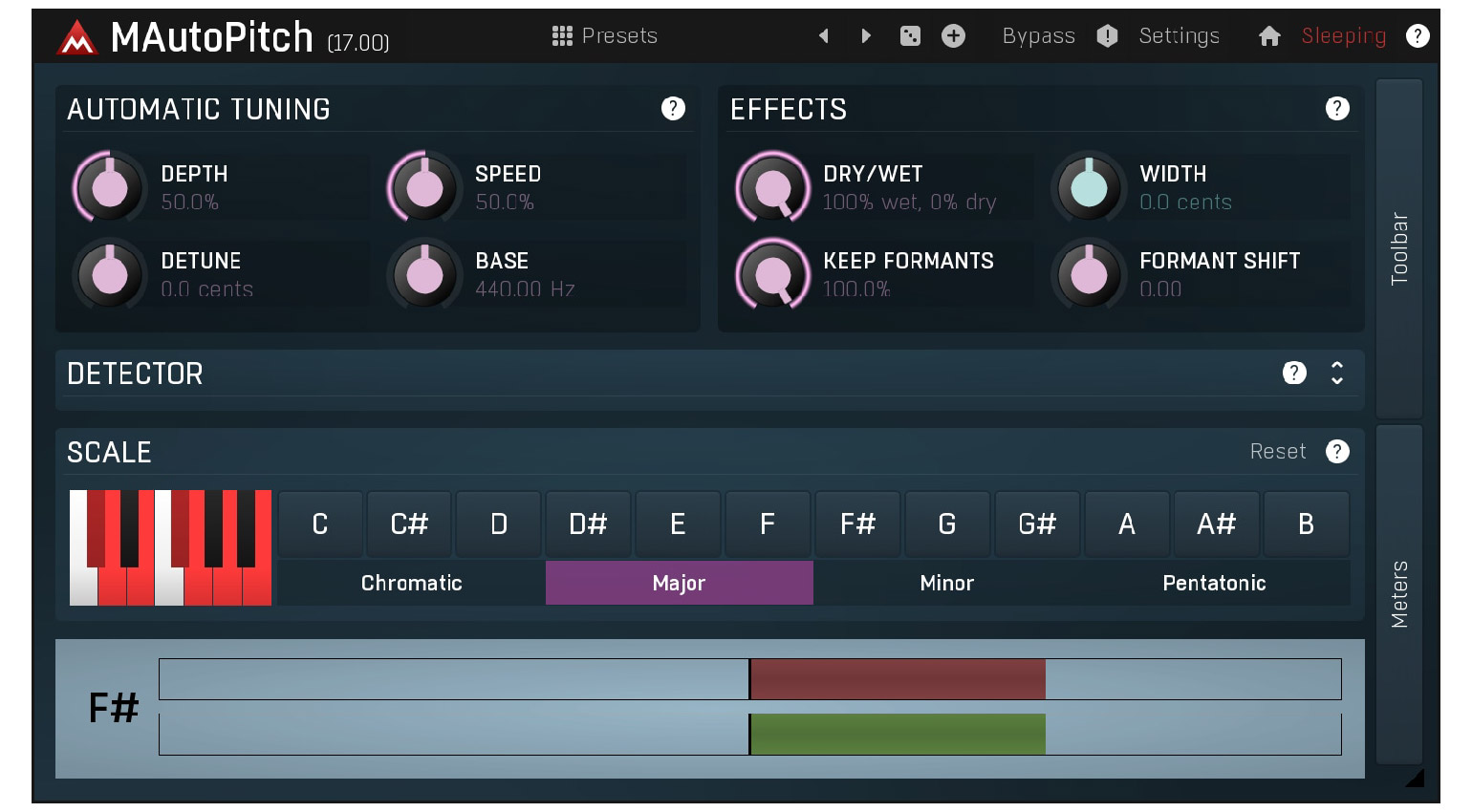Load the previous preset with left arrow
Screen dimensions: 1472x812
(x=824, y=36)
